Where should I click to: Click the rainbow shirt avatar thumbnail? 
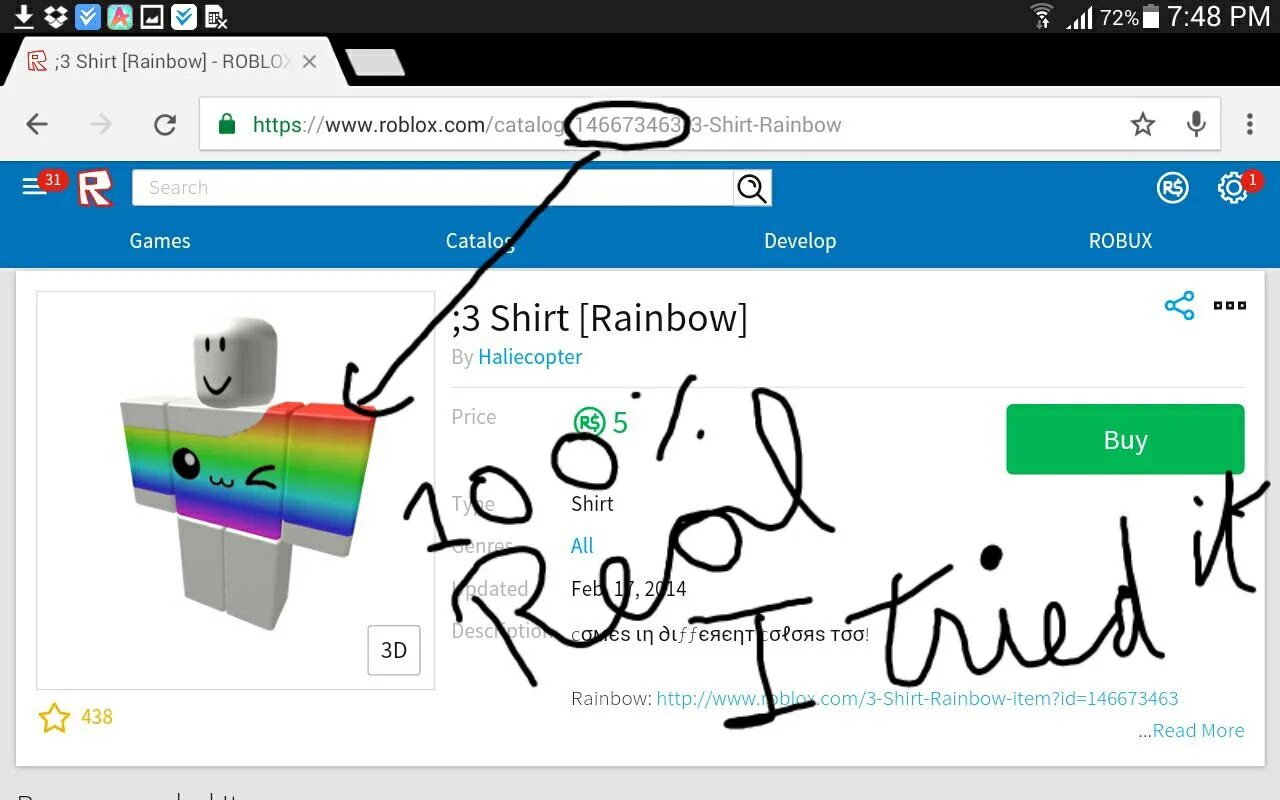pyautogui.click(x=235, y=490)
